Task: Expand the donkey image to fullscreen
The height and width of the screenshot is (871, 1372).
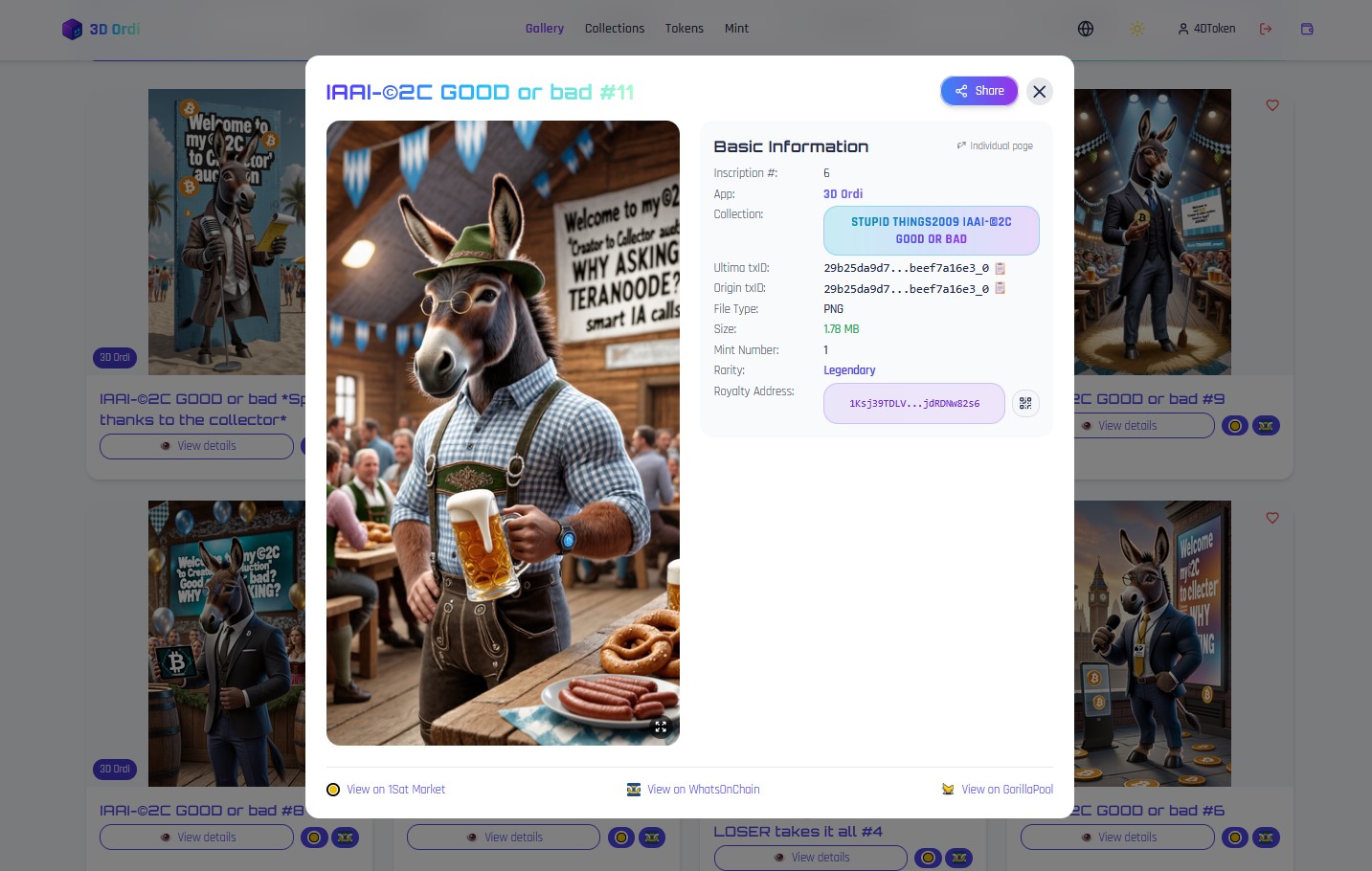Action: pyautogui.click(x=661, y=727)
